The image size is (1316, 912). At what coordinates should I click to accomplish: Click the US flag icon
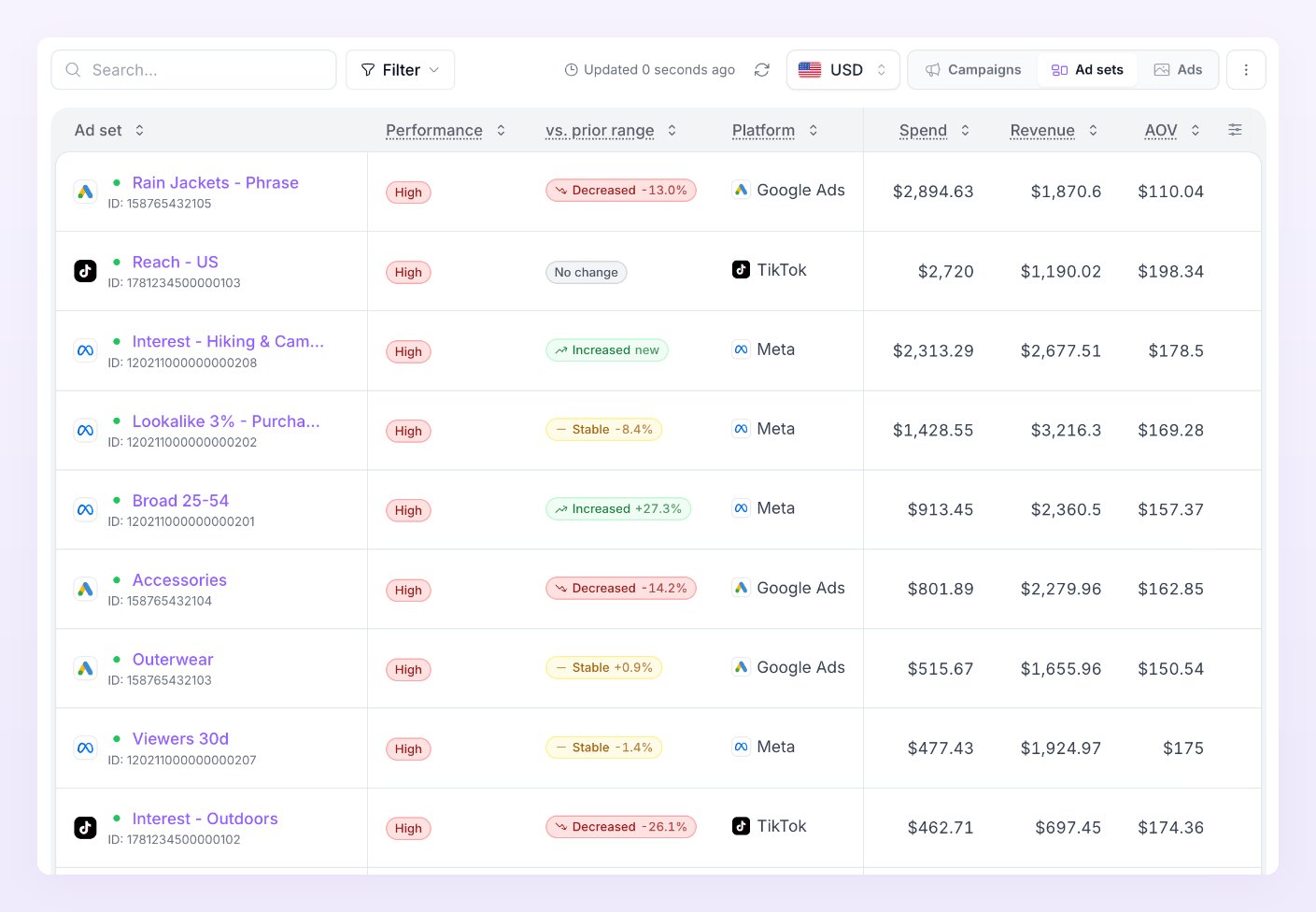810,70
